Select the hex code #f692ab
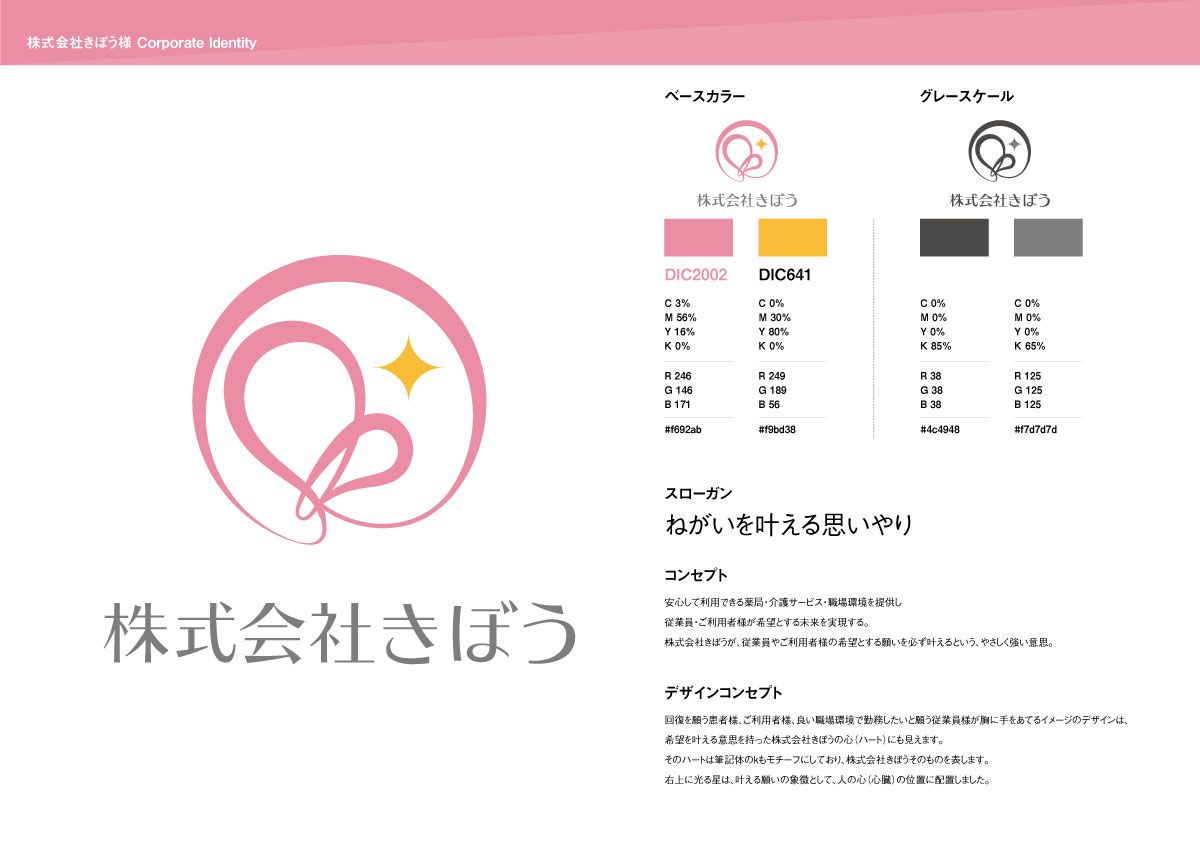Image resolution: width=1200 pixels, height=848 pixels. pyautogui.click(x=683, y=429)
